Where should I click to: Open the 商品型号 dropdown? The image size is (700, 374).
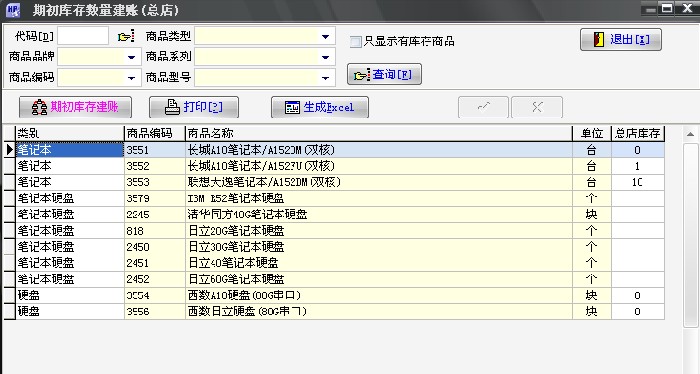pos(325,78)
